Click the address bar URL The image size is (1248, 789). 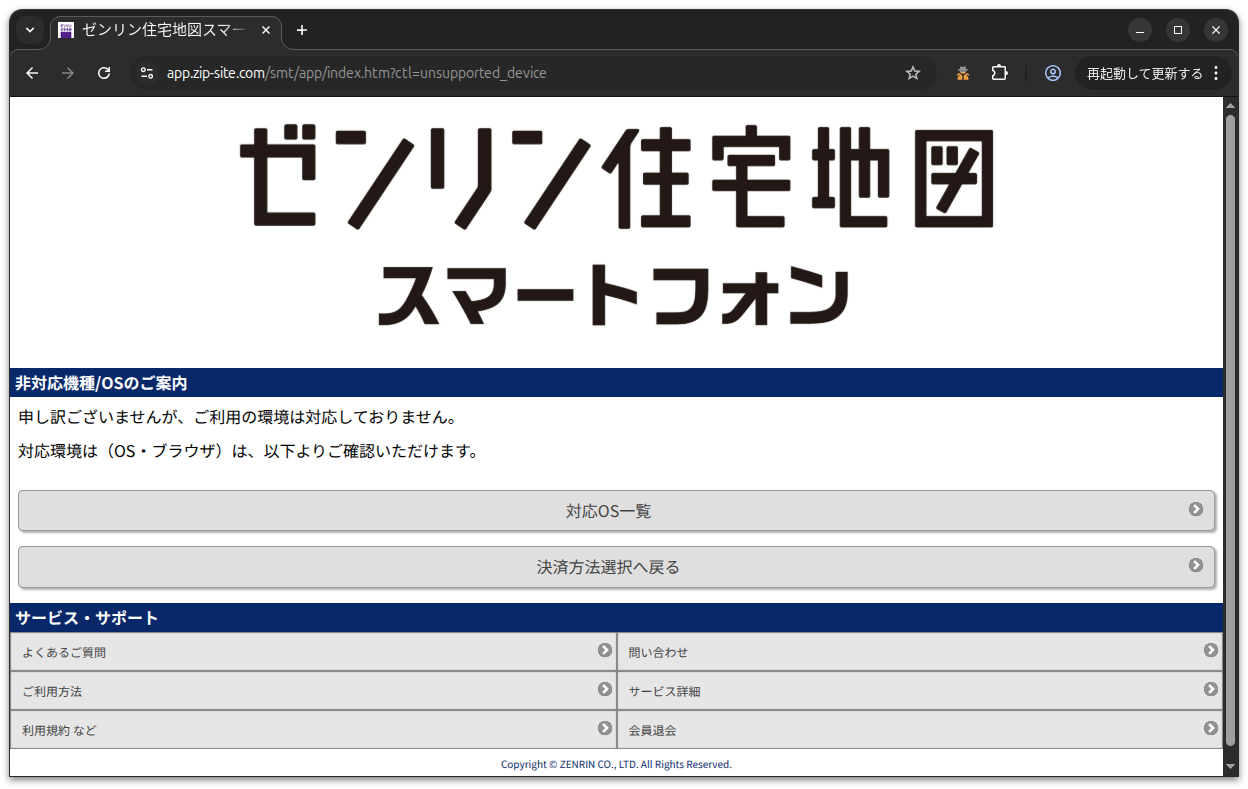[x=356, y=73]
